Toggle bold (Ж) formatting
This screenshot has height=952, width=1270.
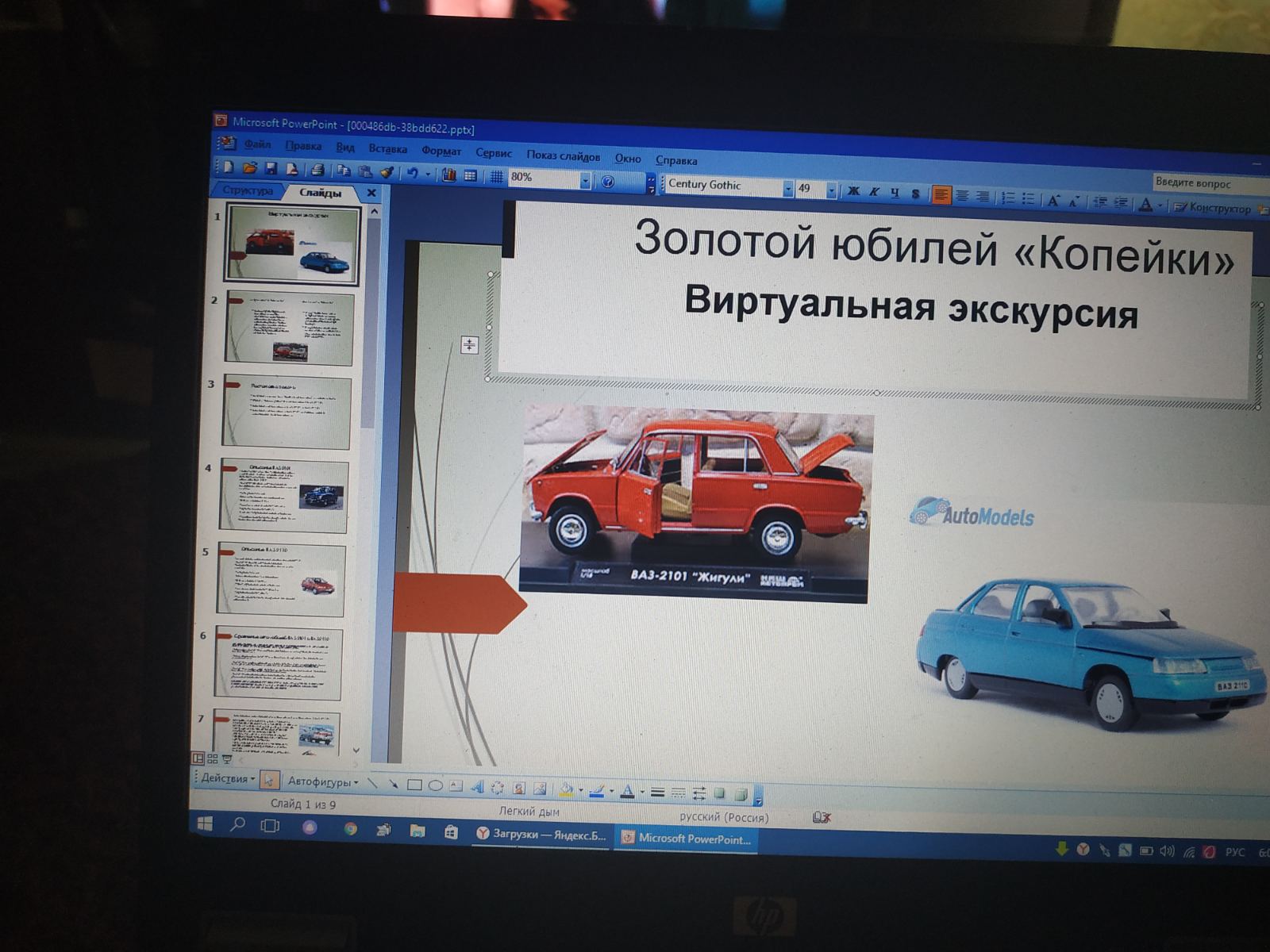point(854,191)
